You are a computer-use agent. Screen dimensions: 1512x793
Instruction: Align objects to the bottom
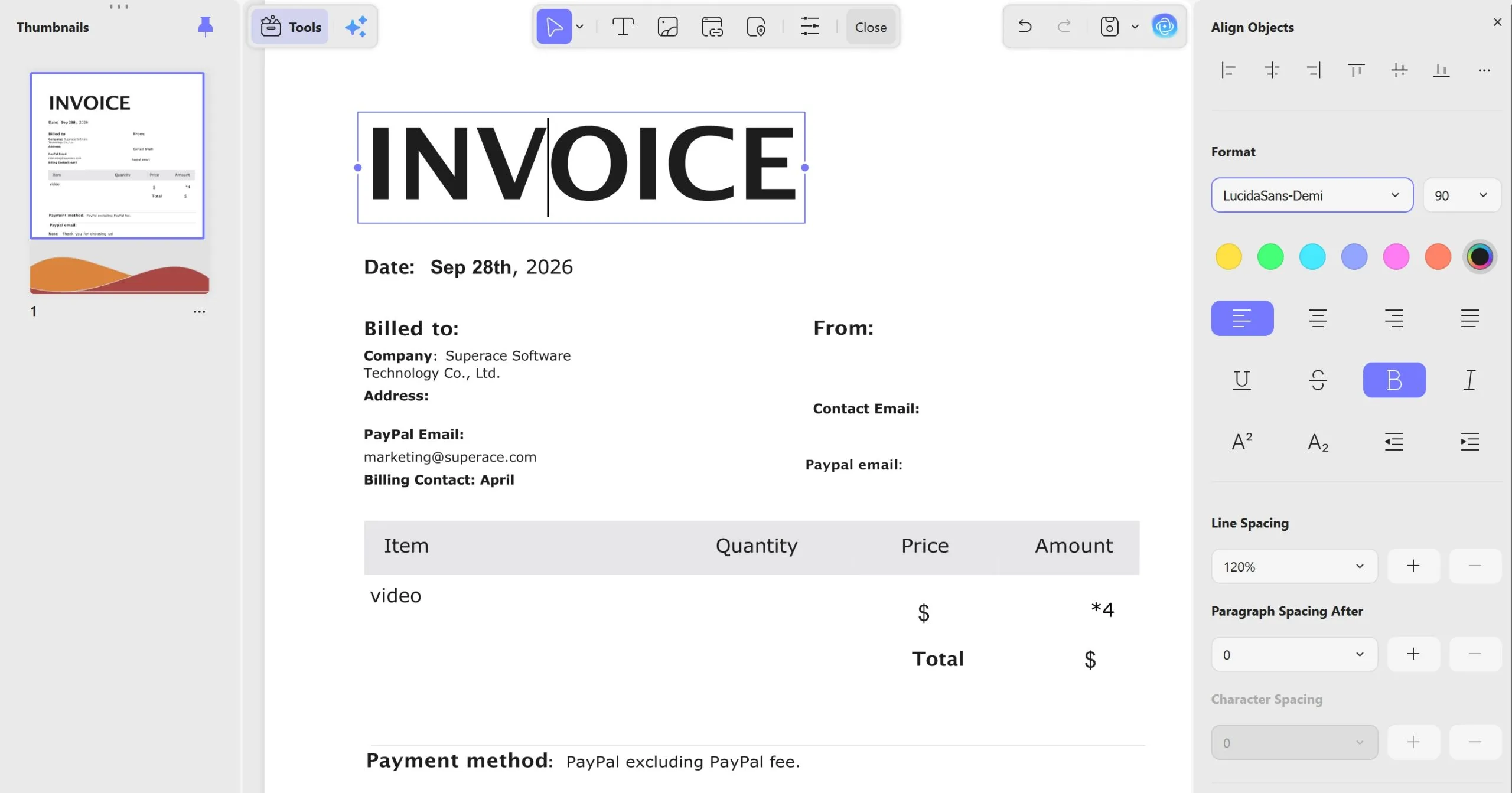tap(1441, 70)
